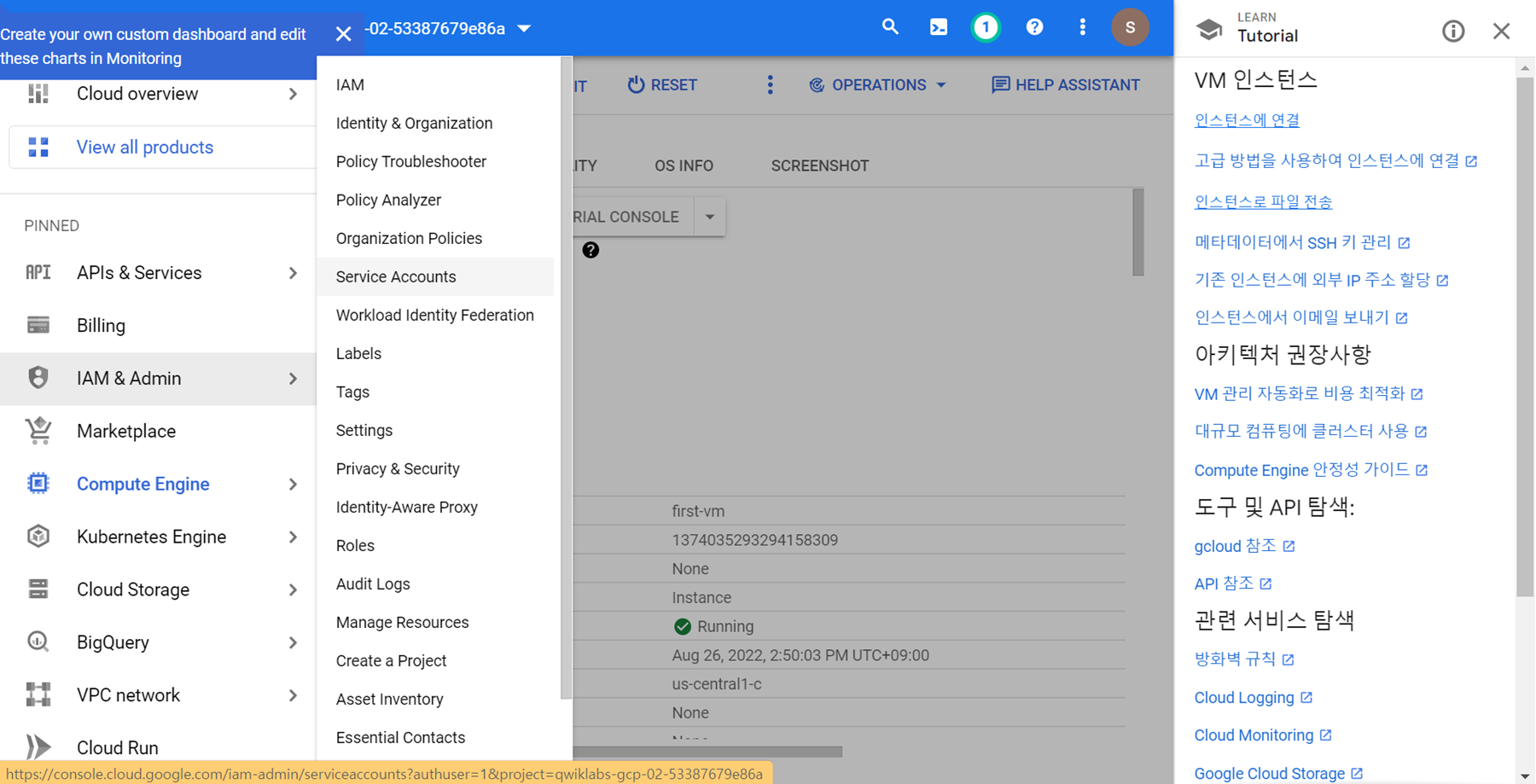The width and height of the screenshot is (1536, 784).
Task: Click the Cloud overview icon
Action: 38,93
